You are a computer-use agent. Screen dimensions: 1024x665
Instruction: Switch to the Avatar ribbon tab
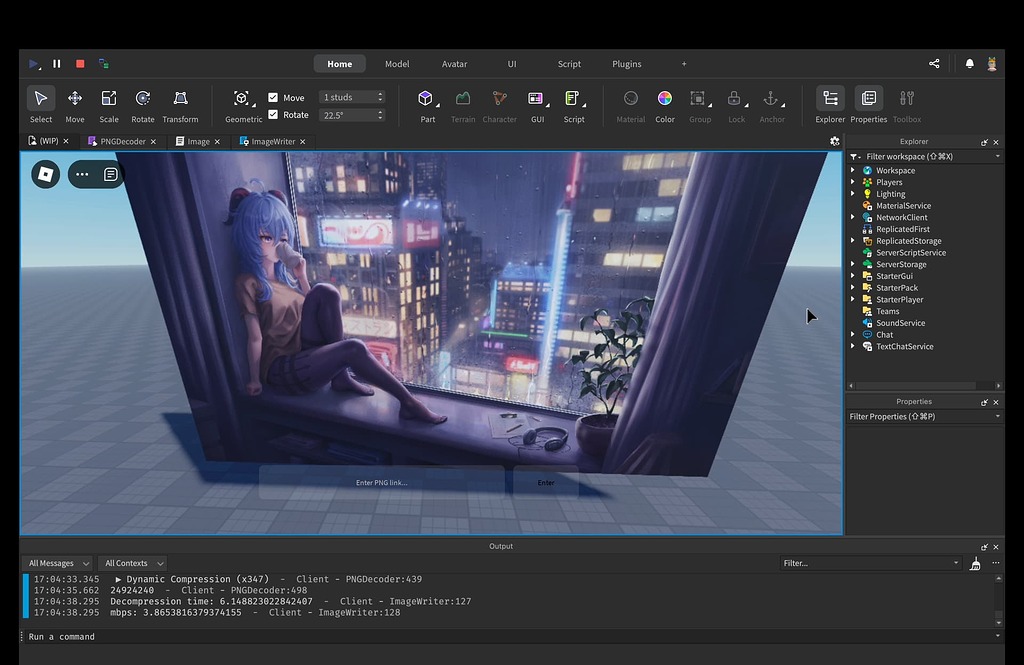(x=454, y=64)
